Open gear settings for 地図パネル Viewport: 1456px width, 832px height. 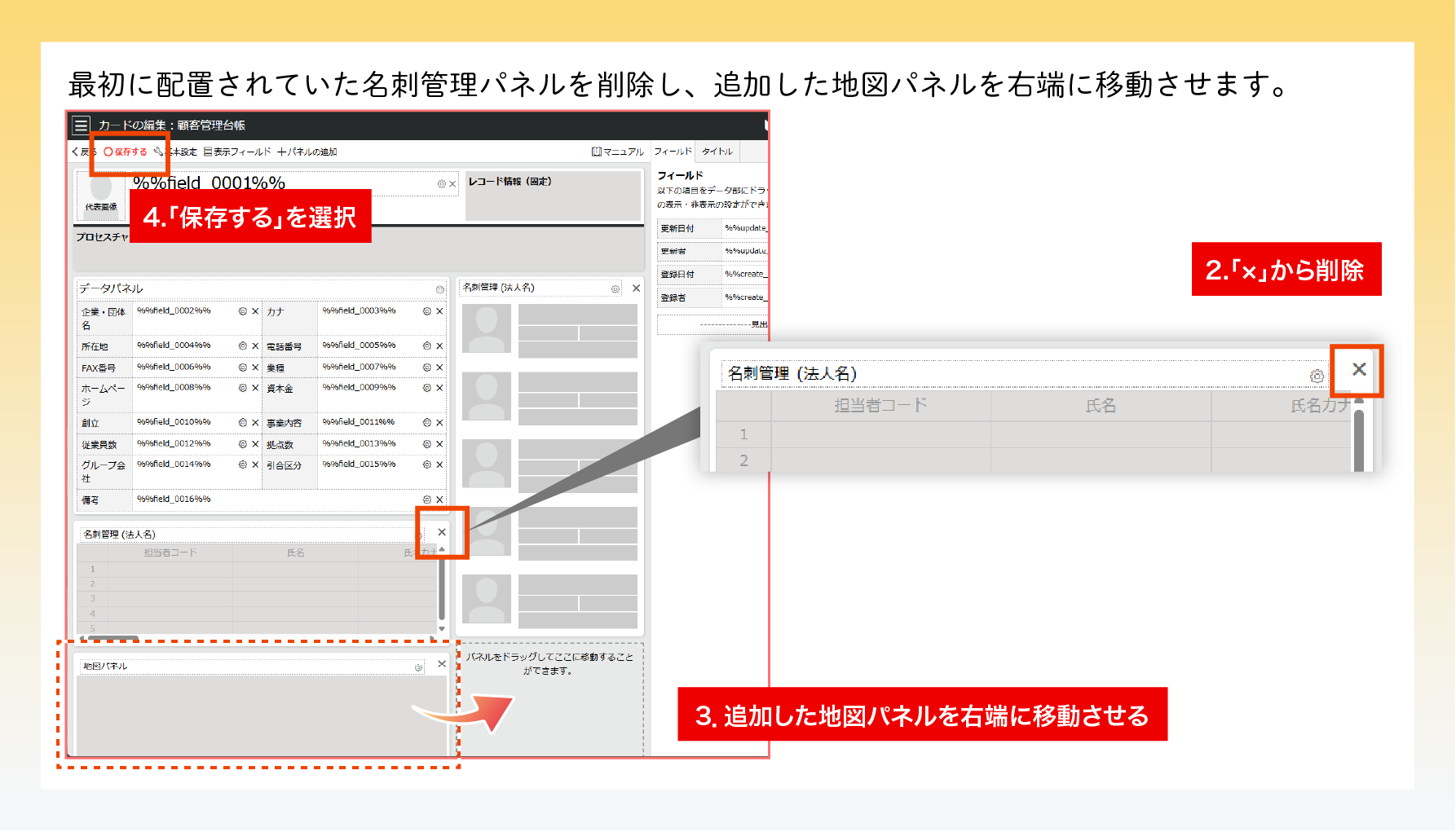(x=418, y=667)
